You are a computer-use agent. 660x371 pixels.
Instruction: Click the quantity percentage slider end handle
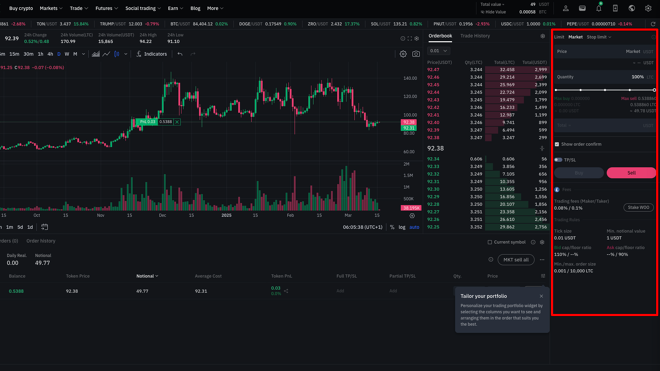[x=654, y=90]
